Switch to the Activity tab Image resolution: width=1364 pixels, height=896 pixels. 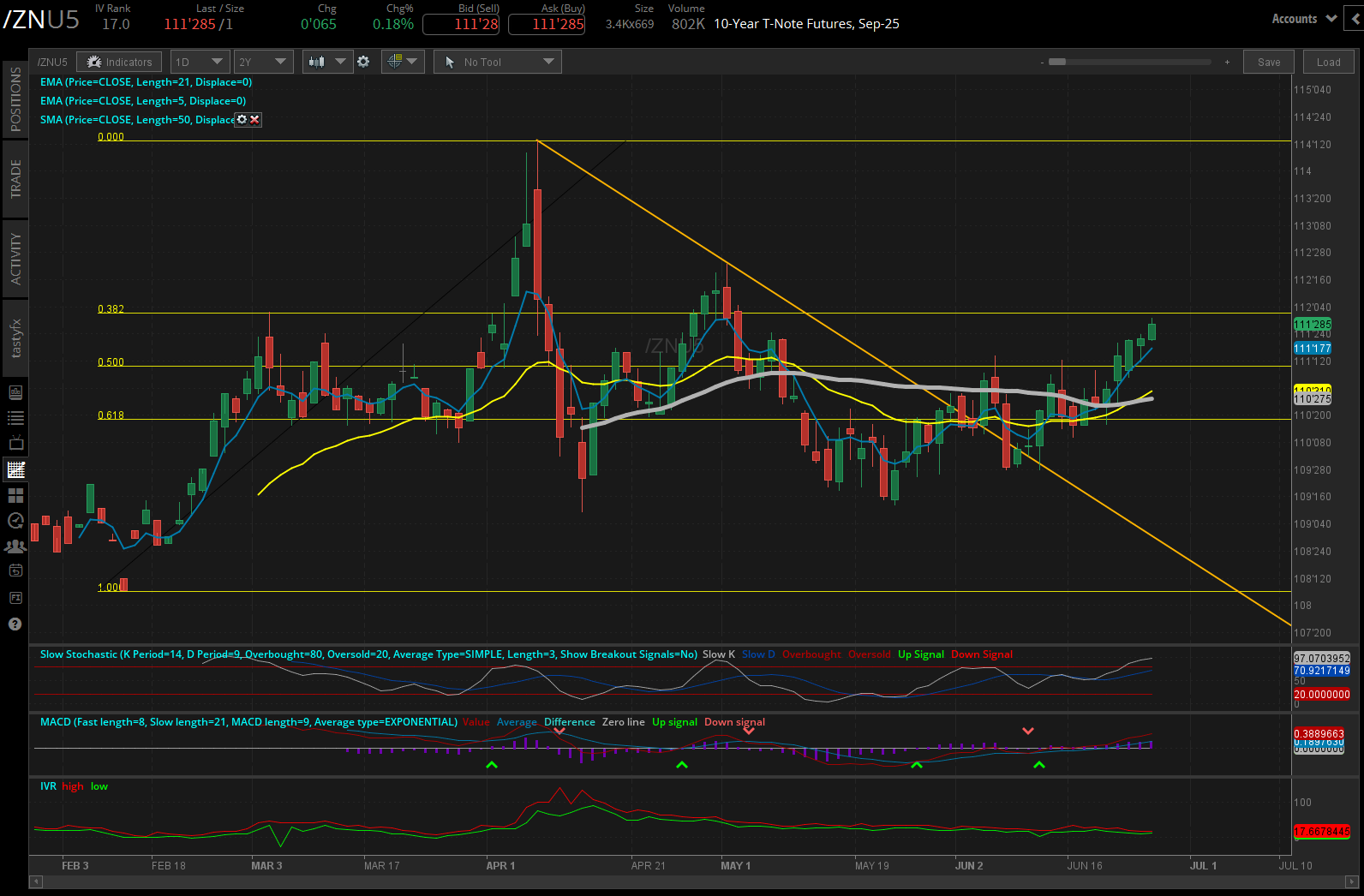(x=15, y=258)
